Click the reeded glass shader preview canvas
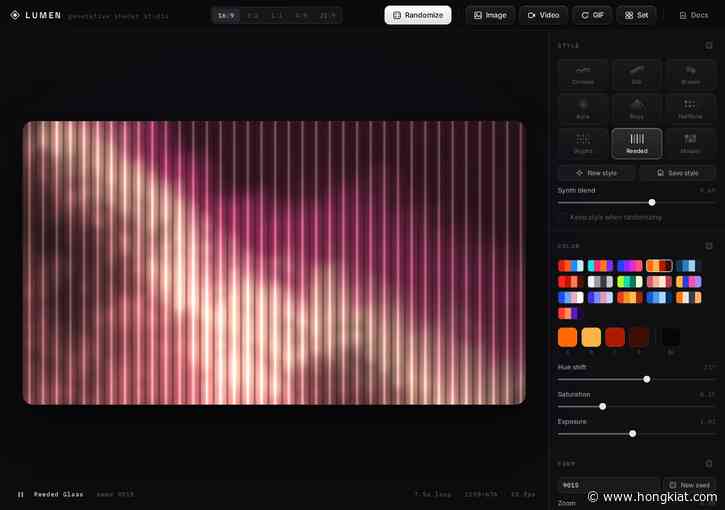The width and height of the screenshot is (725, 510). point(274,263)
